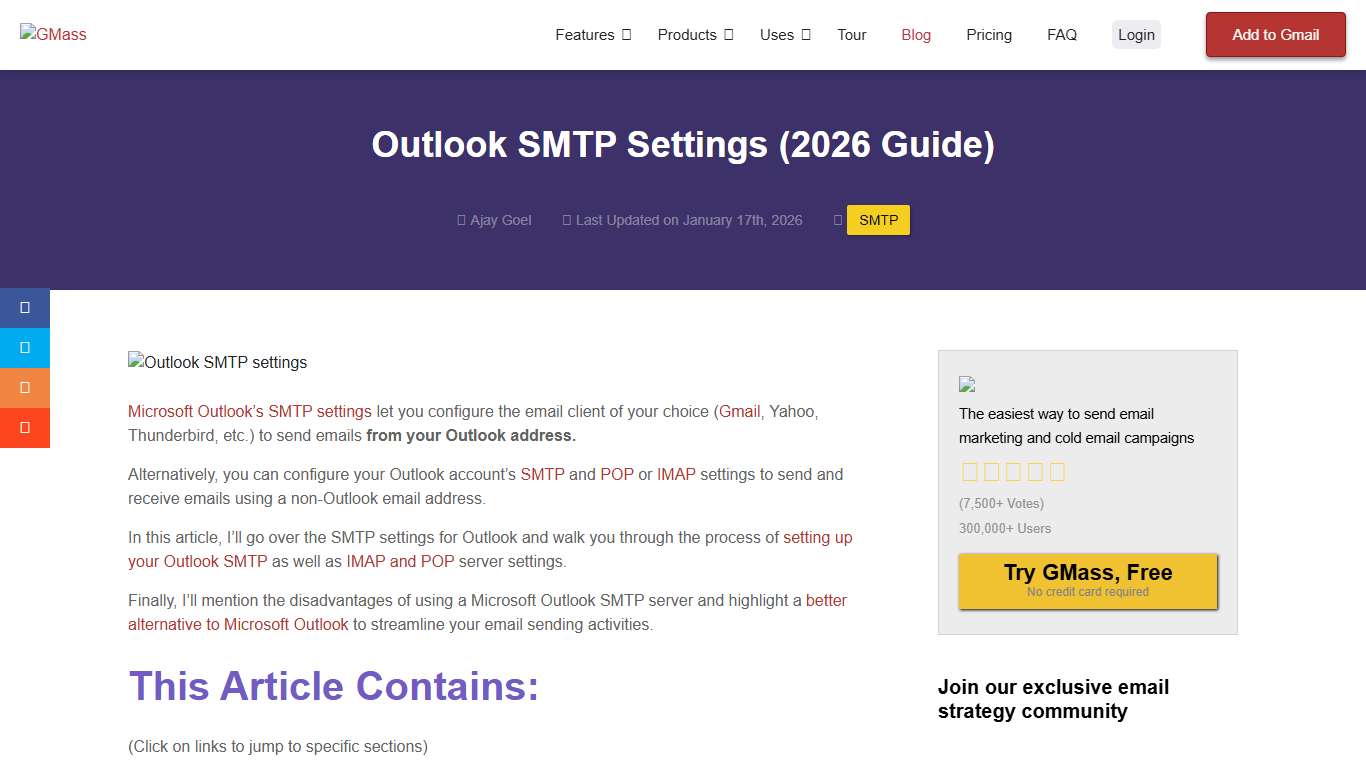Click the clock icon beside the update date

click(567, 220)
